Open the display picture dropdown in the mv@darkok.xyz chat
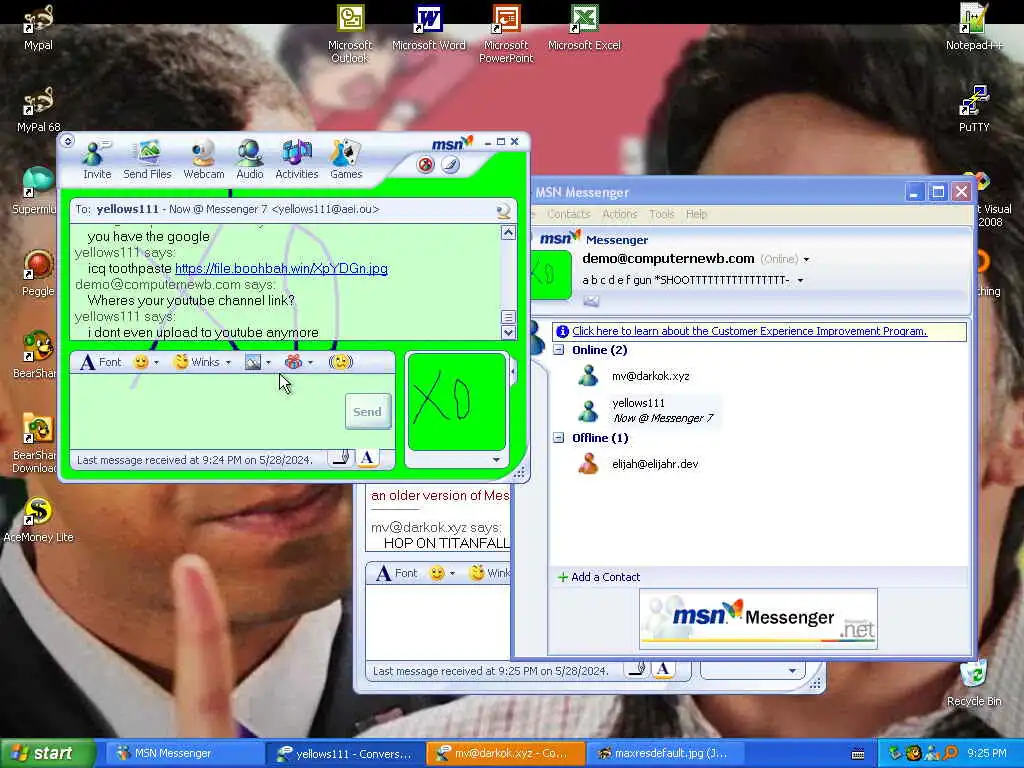Screen dimensions: 1024x768 tap(792, 671)
